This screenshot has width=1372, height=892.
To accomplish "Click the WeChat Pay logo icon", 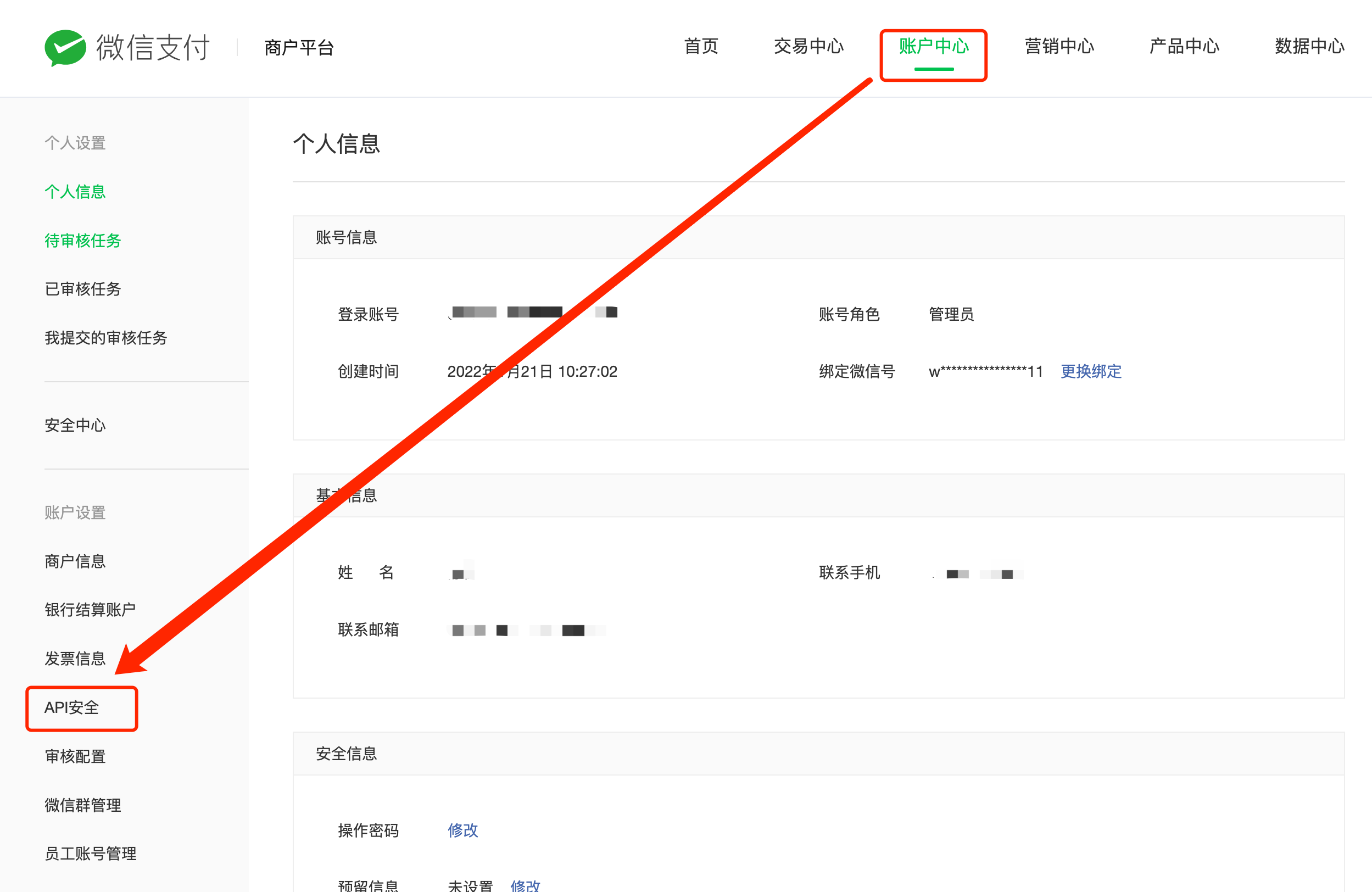I will [65, 47].
